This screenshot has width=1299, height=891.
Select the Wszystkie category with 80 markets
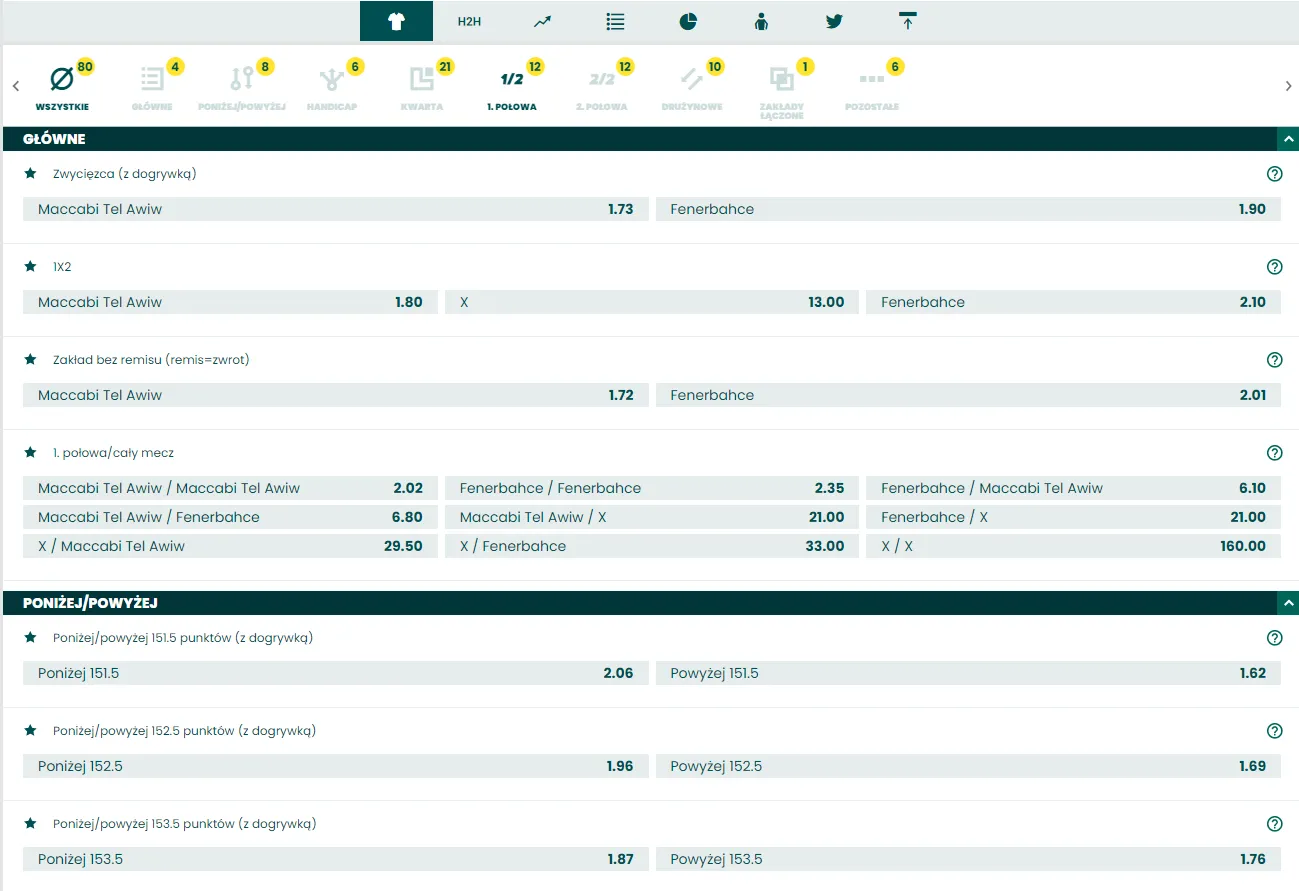point(63,86)
